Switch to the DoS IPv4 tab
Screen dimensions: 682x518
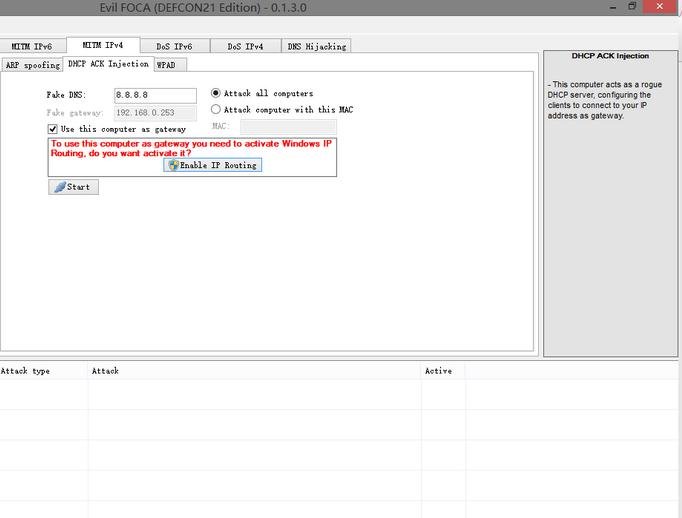click(x=245, y=46)
